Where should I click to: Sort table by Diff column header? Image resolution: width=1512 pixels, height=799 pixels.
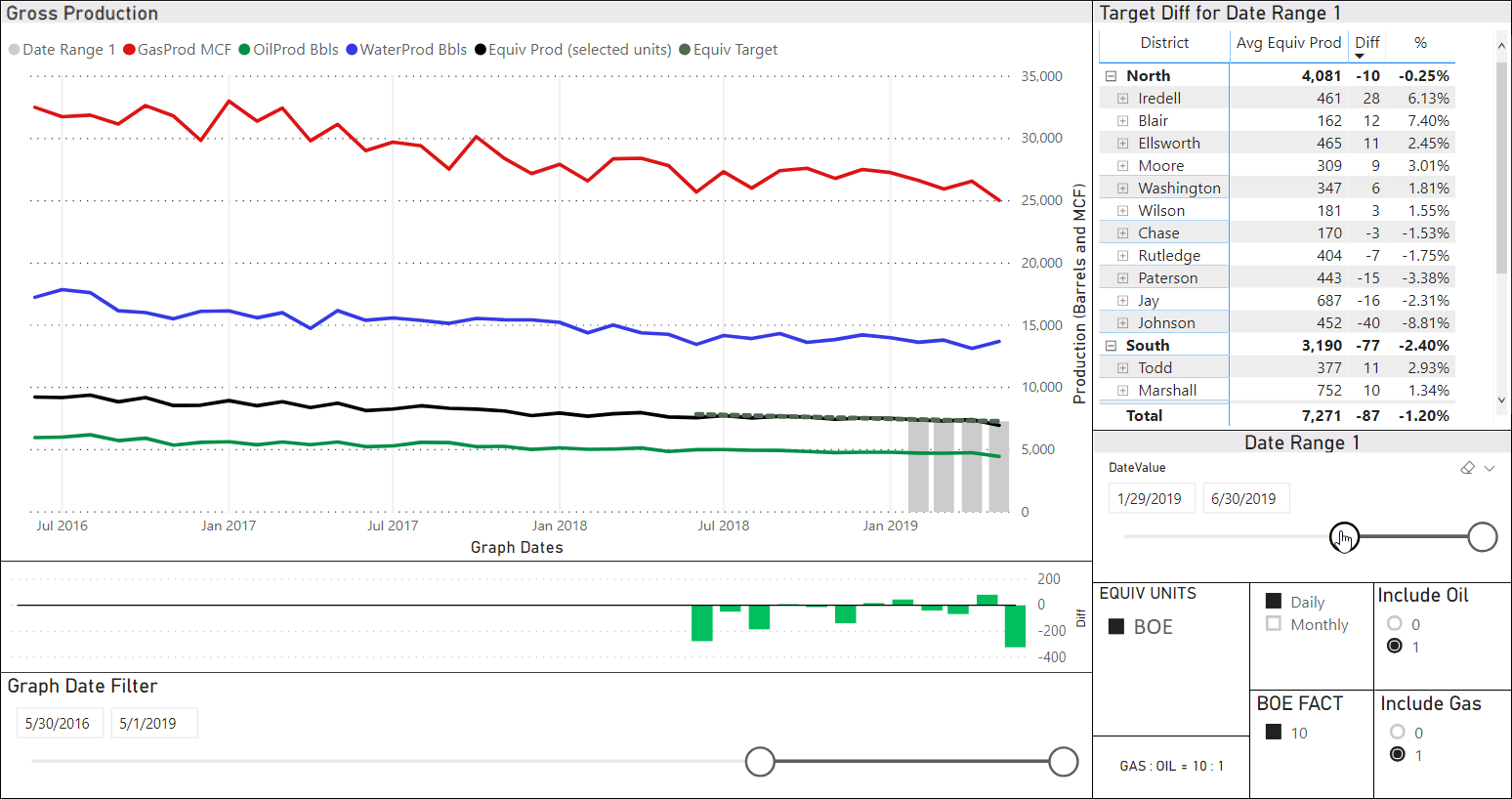pos(1366,43)
